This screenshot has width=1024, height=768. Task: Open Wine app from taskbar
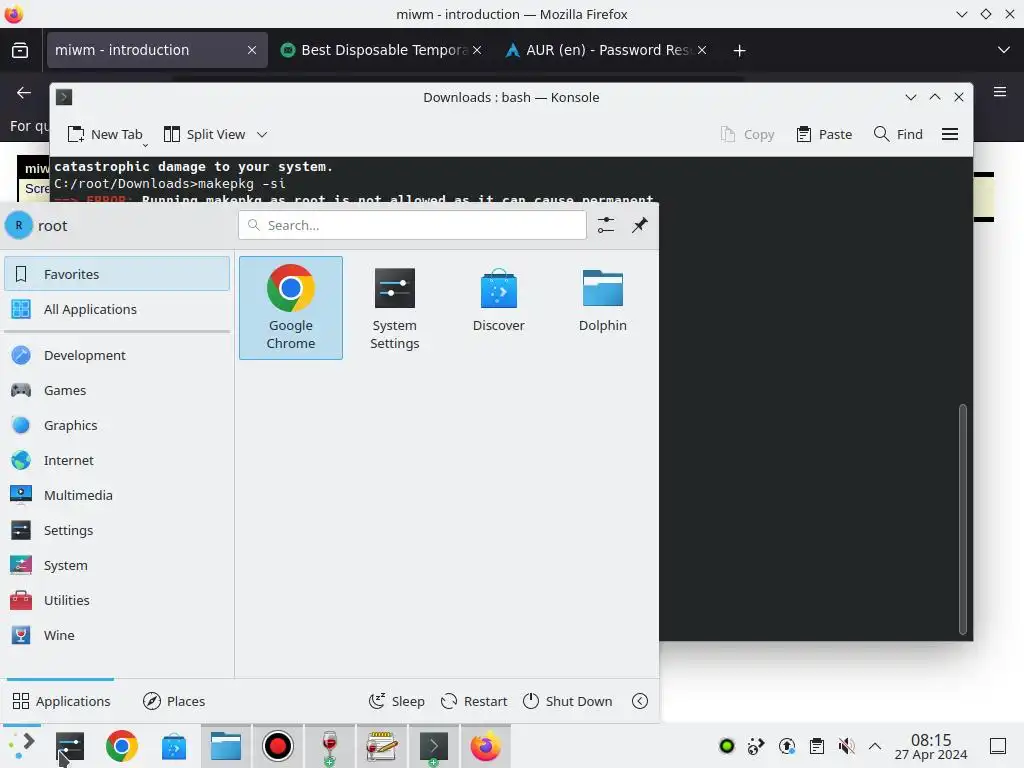tap(330, 746)
